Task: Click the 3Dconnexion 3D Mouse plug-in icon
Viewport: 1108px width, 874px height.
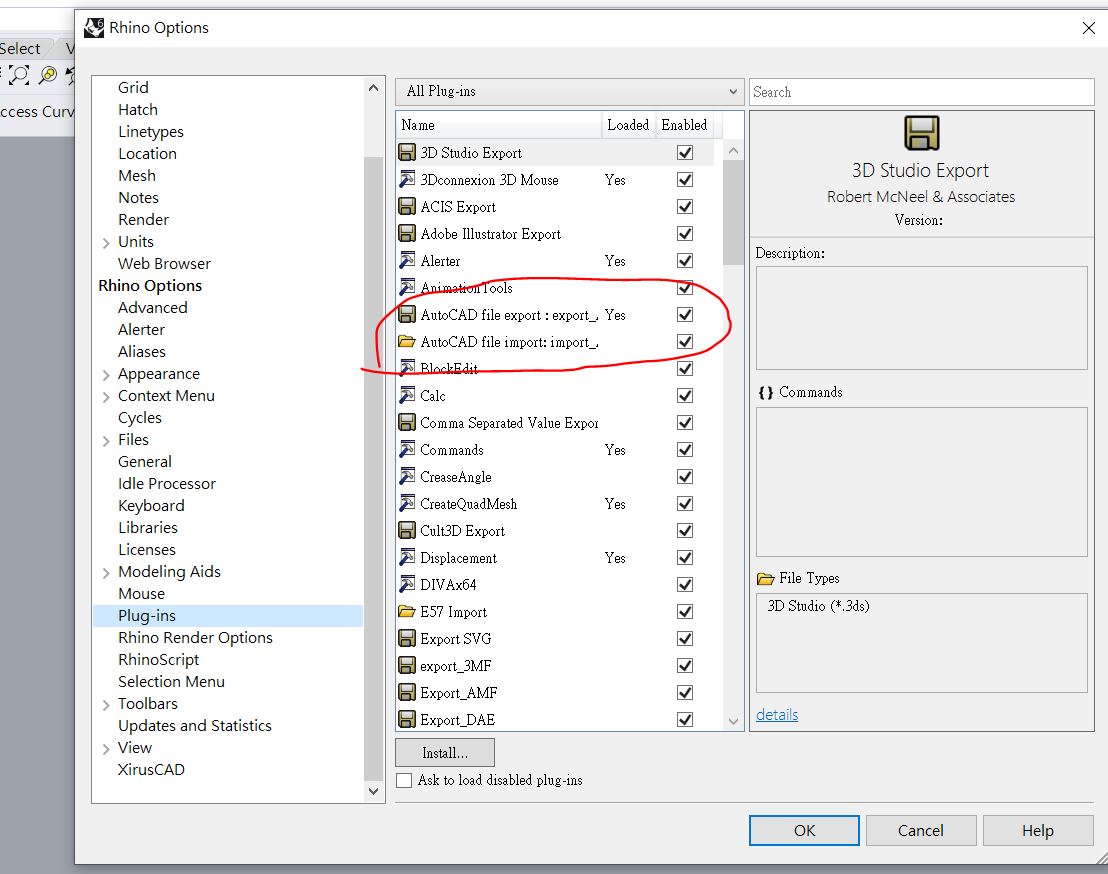Action: click(407, 179)
